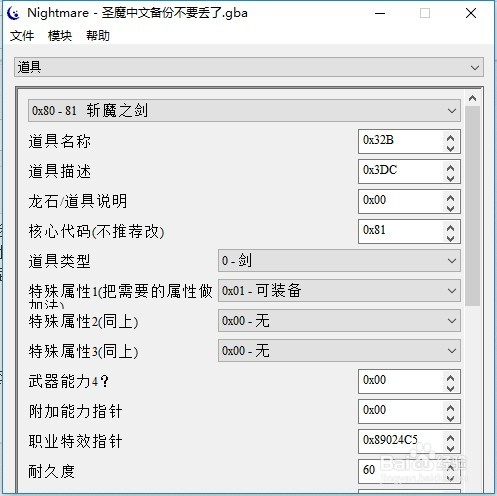Increase 道具描述 value with up arrow
497x496 pixels.
pyautogui.click(x=450, y=167)
